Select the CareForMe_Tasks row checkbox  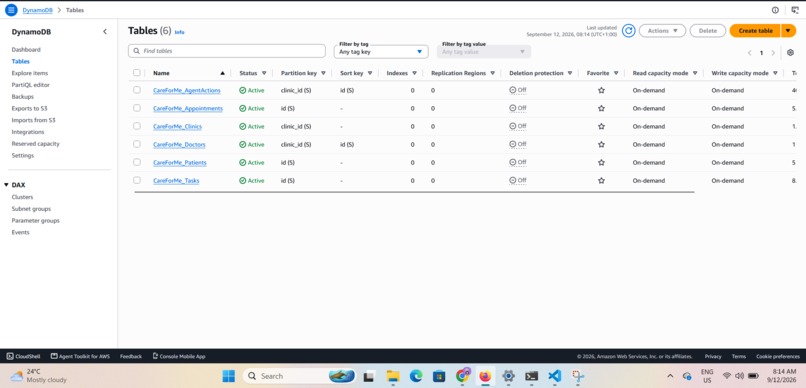tap(137, 180)
